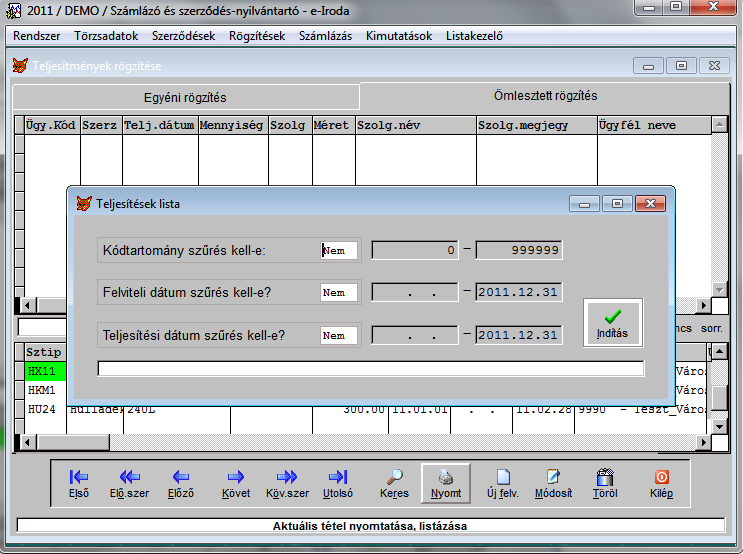743x554 pixels.
Task: Create new entry with Új felv.
Action: coord(503,484)
